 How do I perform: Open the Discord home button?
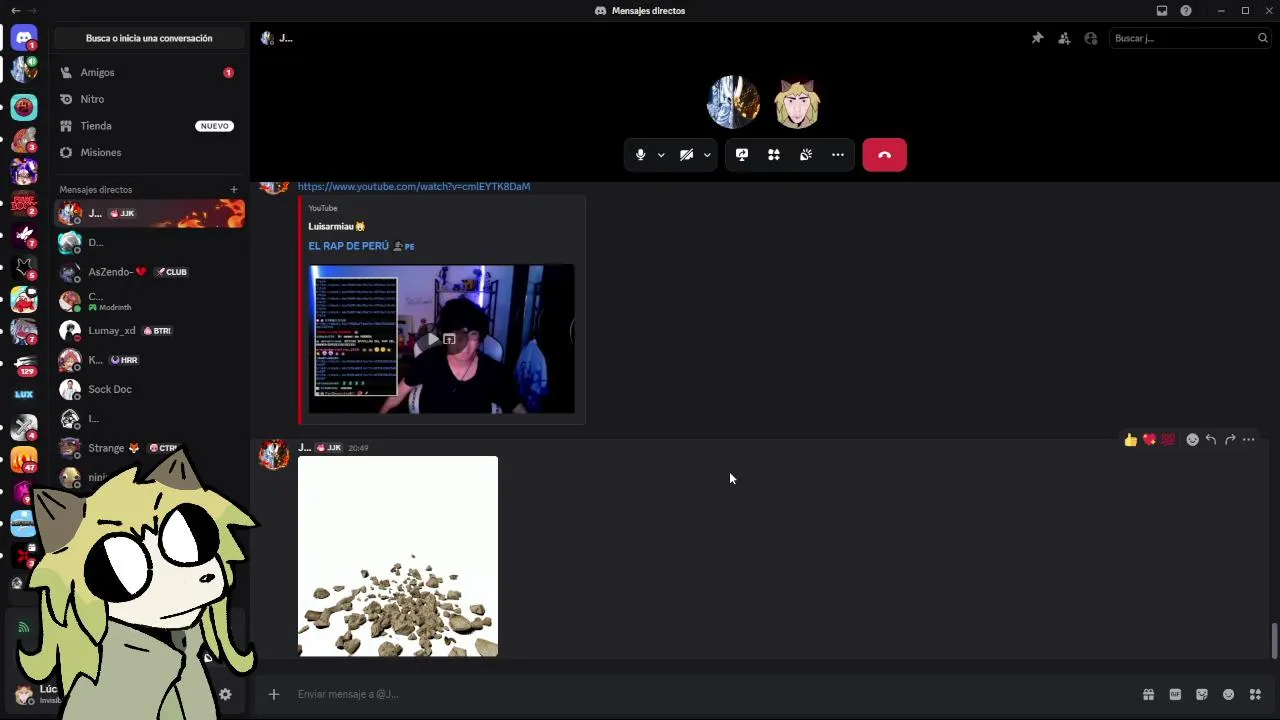24,38
